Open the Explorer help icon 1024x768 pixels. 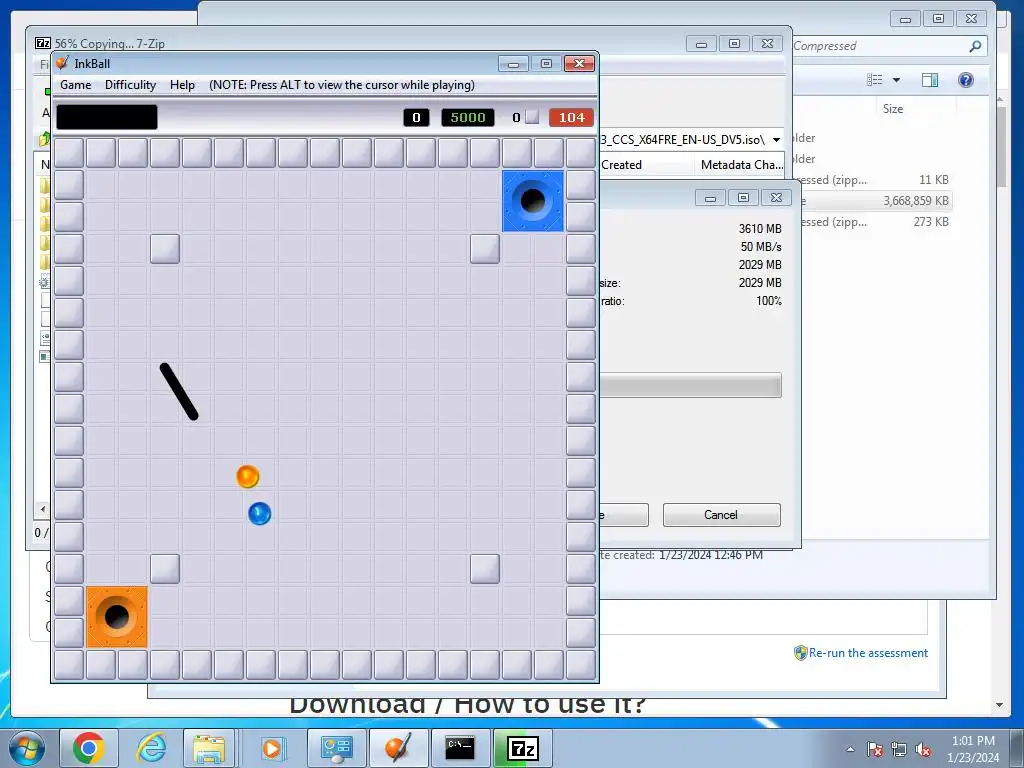pos(965,80)
